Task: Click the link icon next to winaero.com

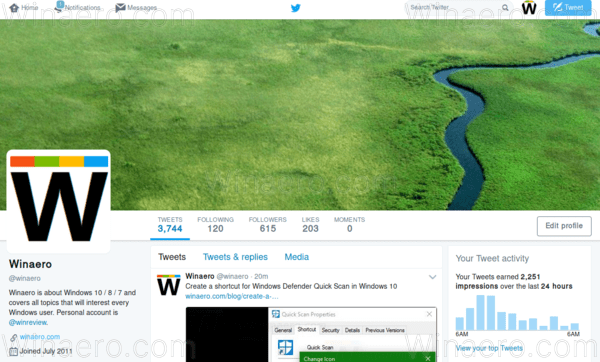Action: click(13, 337)
